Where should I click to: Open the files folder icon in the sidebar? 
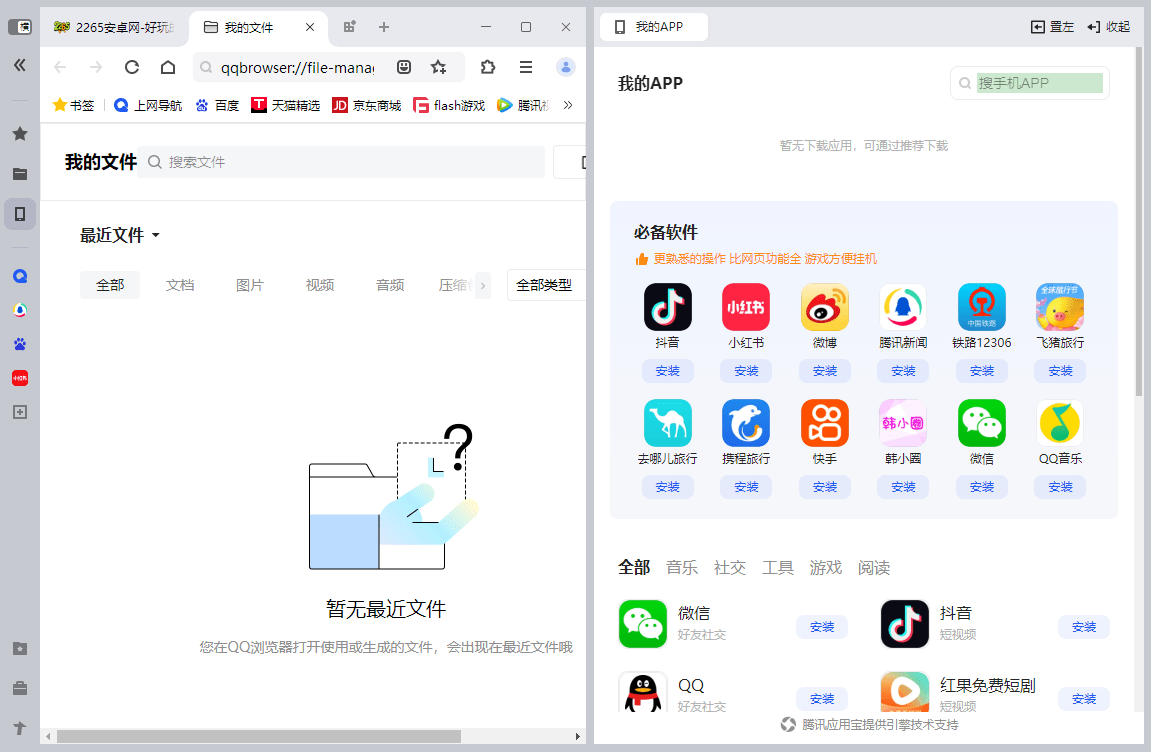click(x=20, y=173)
